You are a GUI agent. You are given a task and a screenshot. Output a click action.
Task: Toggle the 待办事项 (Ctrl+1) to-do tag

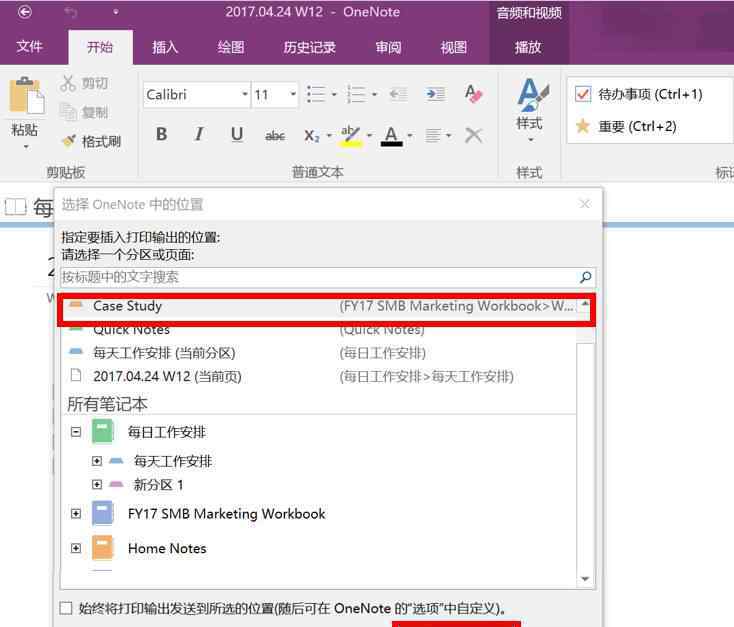(639, 94)
